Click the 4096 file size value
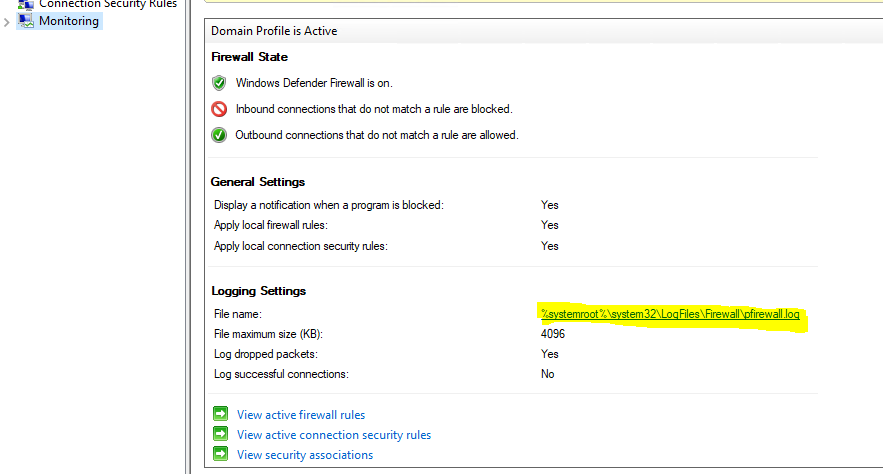The width and height of the screenshot is (883, 474). (x=552, y=334)
